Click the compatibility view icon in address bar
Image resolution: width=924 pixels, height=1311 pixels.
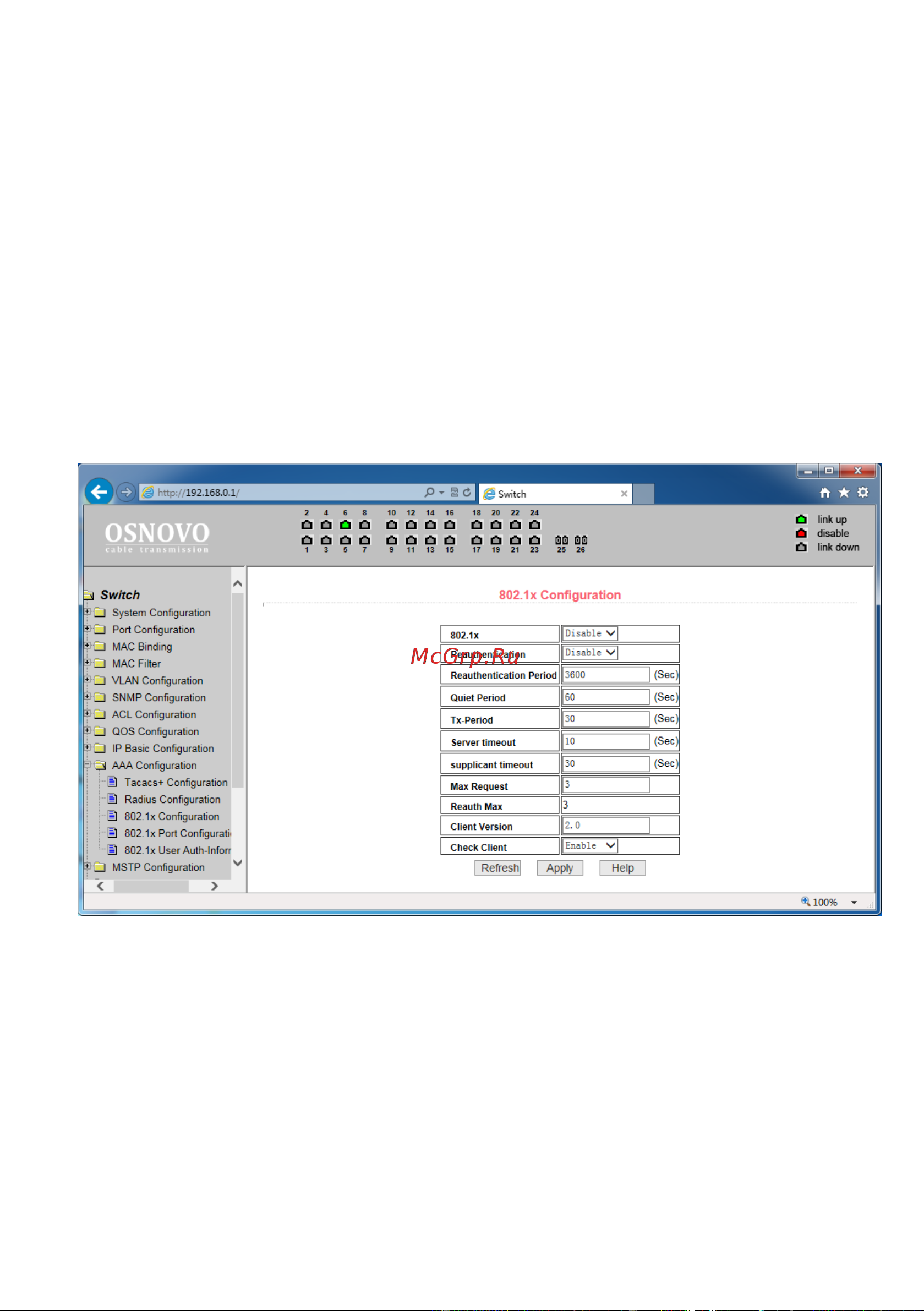tap(455, 492)
